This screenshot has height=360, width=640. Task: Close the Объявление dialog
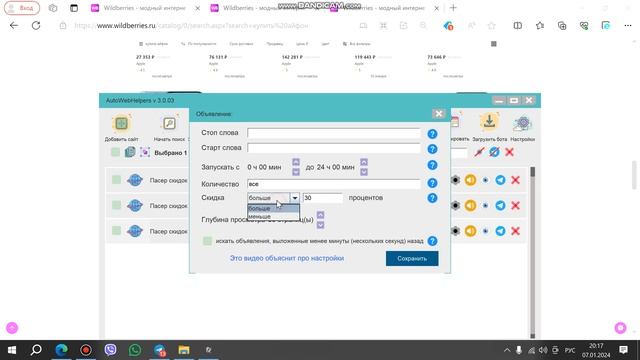tap(439, 114)
